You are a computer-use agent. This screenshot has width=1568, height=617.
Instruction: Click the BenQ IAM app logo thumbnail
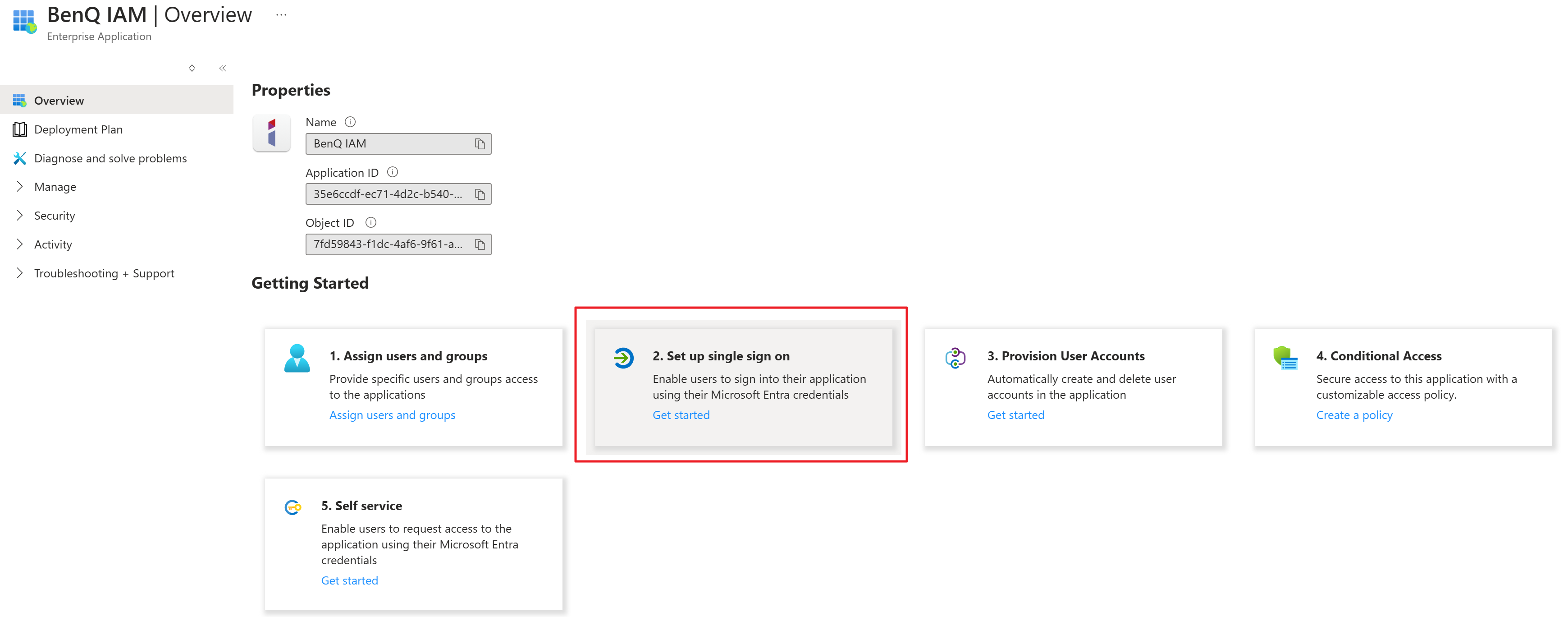tap(271, 133)
